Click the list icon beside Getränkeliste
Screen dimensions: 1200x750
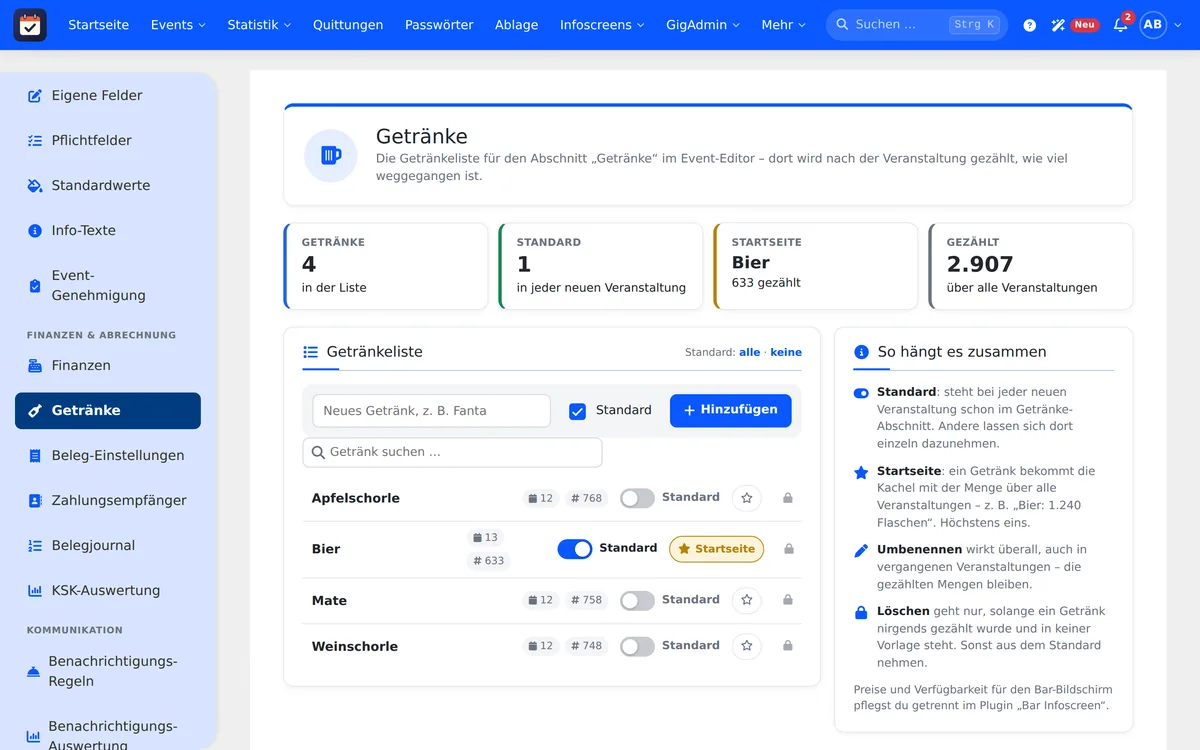pos(310,352)
